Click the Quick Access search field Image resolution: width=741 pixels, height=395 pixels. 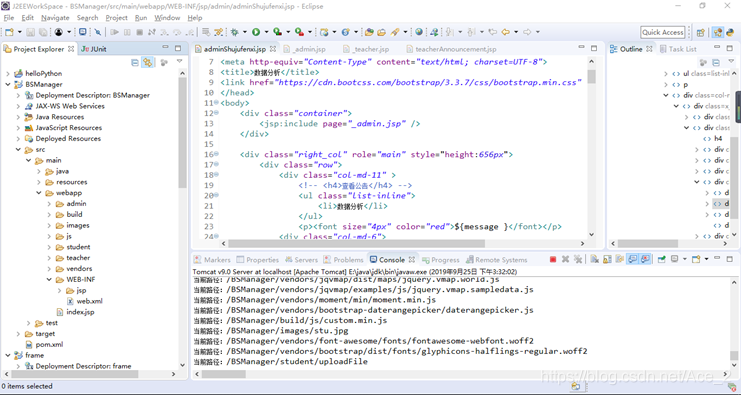pos(663,32)
